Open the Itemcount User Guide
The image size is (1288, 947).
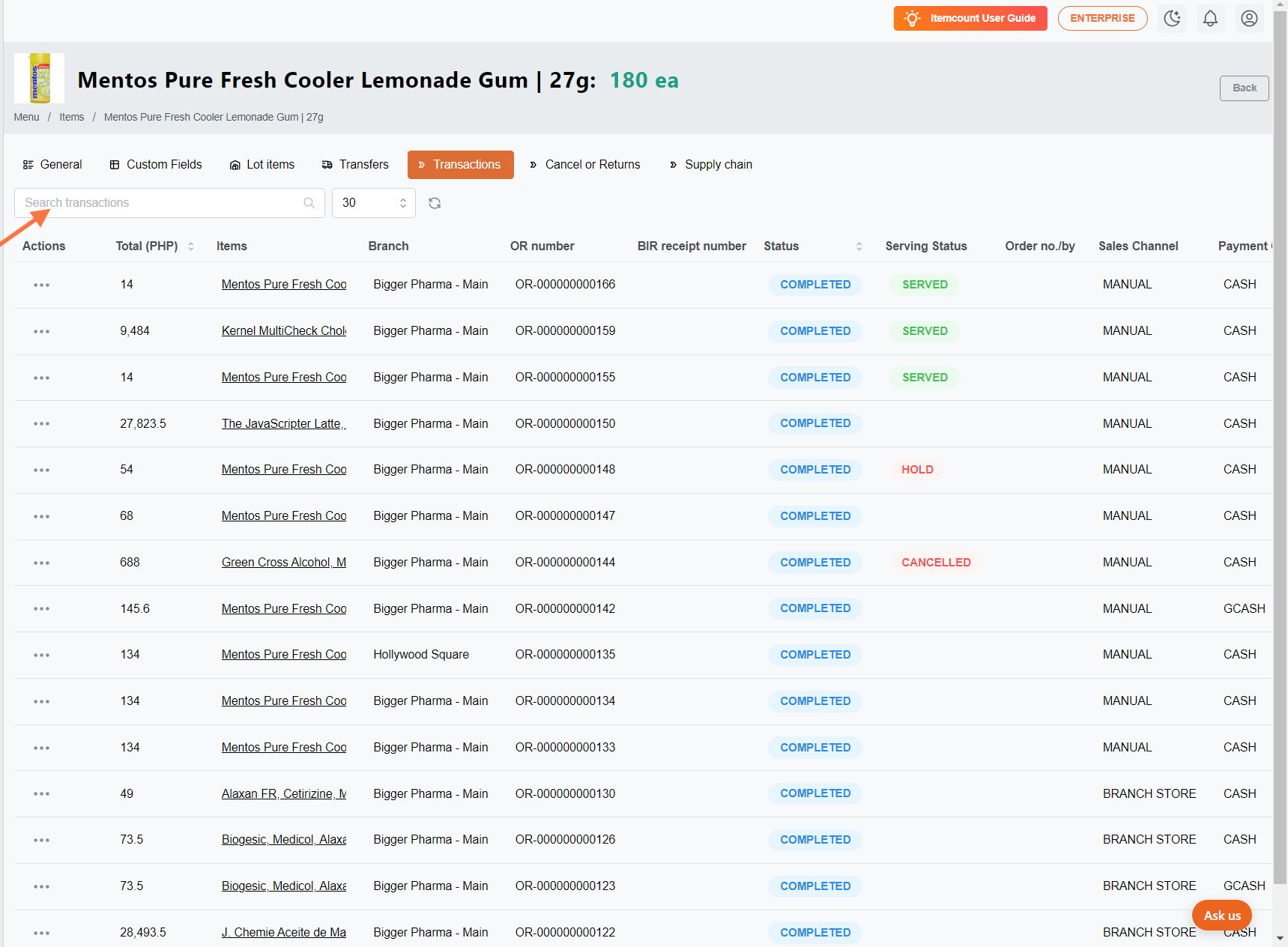click(970, 18)
